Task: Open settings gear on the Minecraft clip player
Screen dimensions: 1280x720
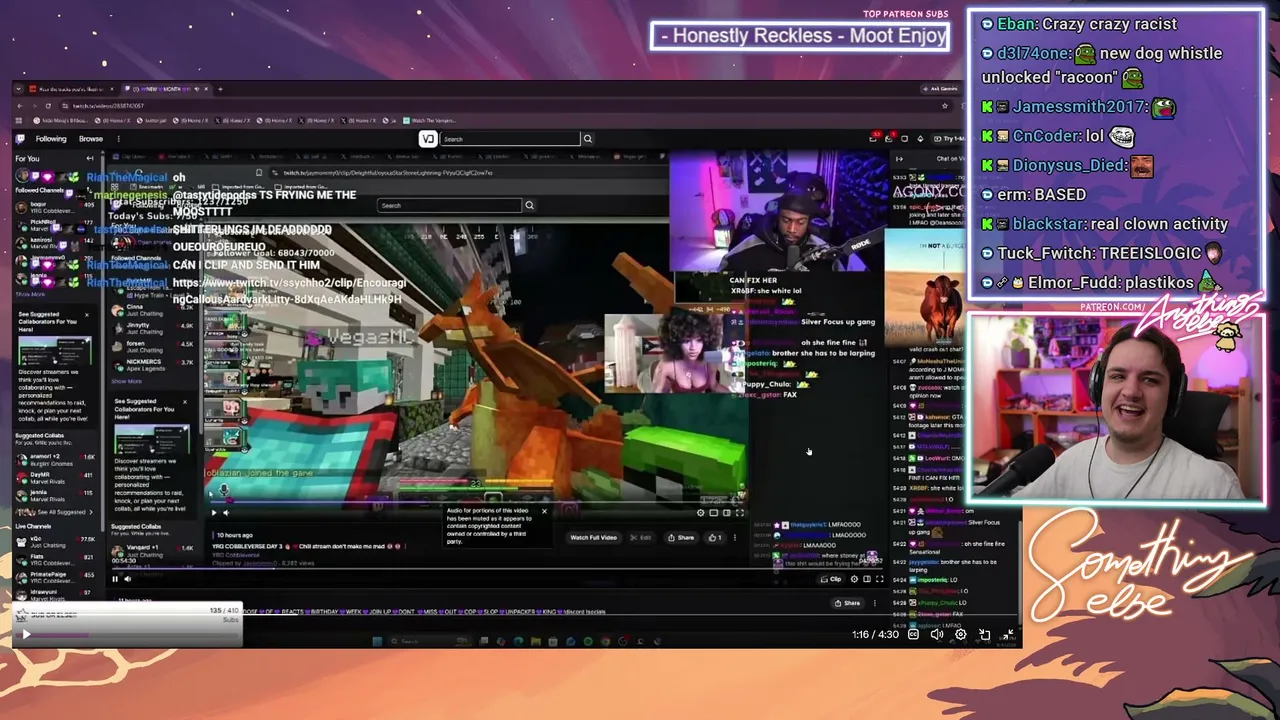Action: [701, 513]
